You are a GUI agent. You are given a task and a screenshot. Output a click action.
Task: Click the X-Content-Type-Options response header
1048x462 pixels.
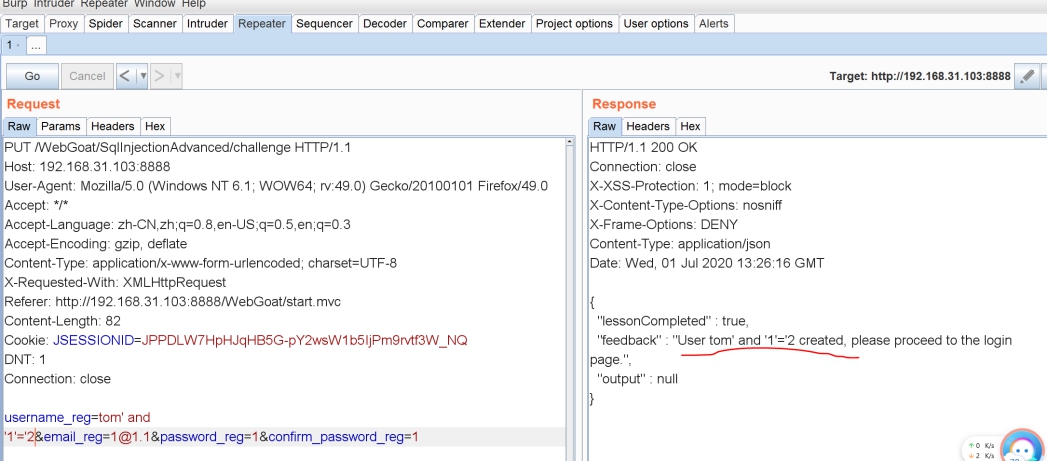686,205
